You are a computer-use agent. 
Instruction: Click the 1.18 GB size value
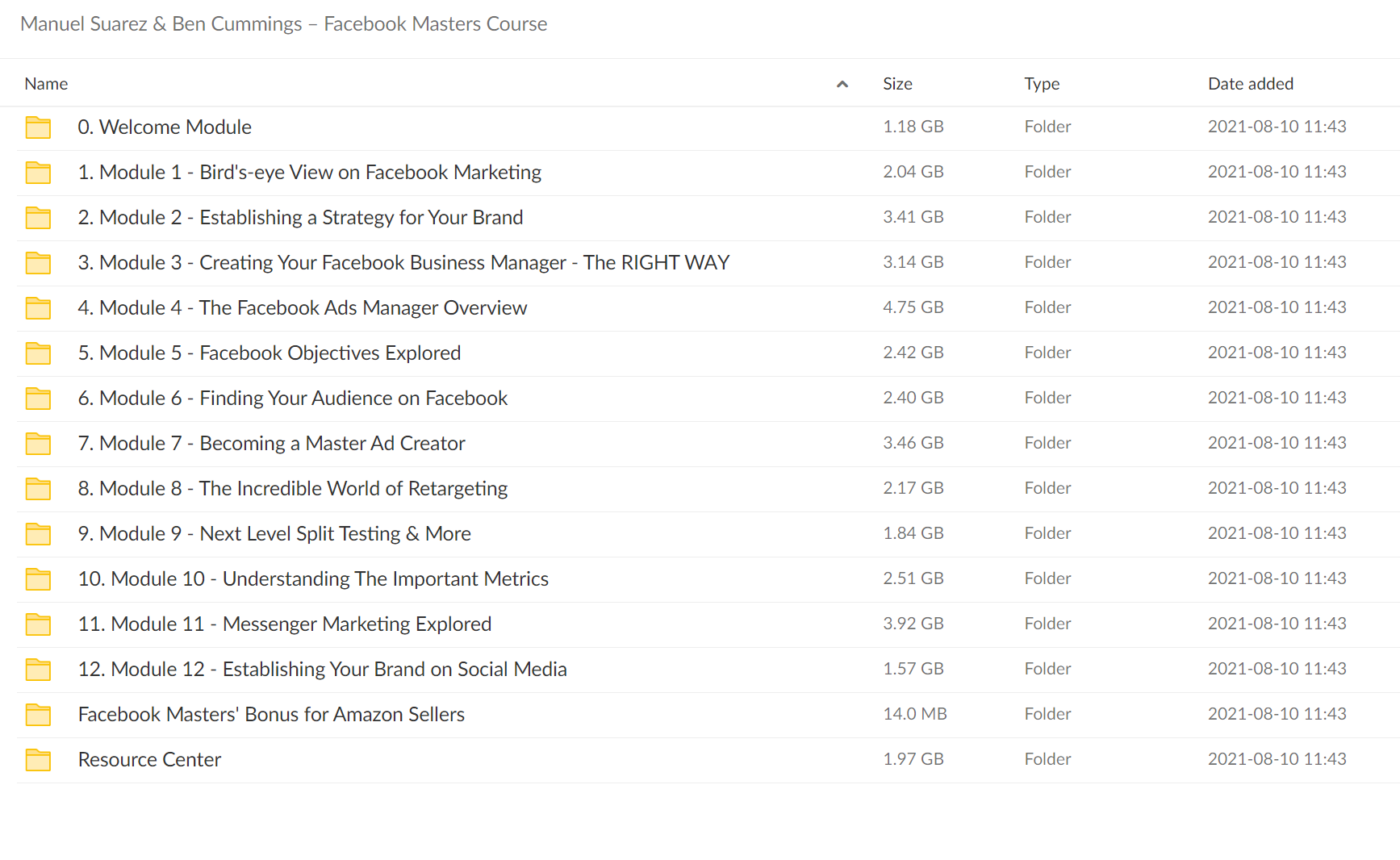tap(913, 127)
